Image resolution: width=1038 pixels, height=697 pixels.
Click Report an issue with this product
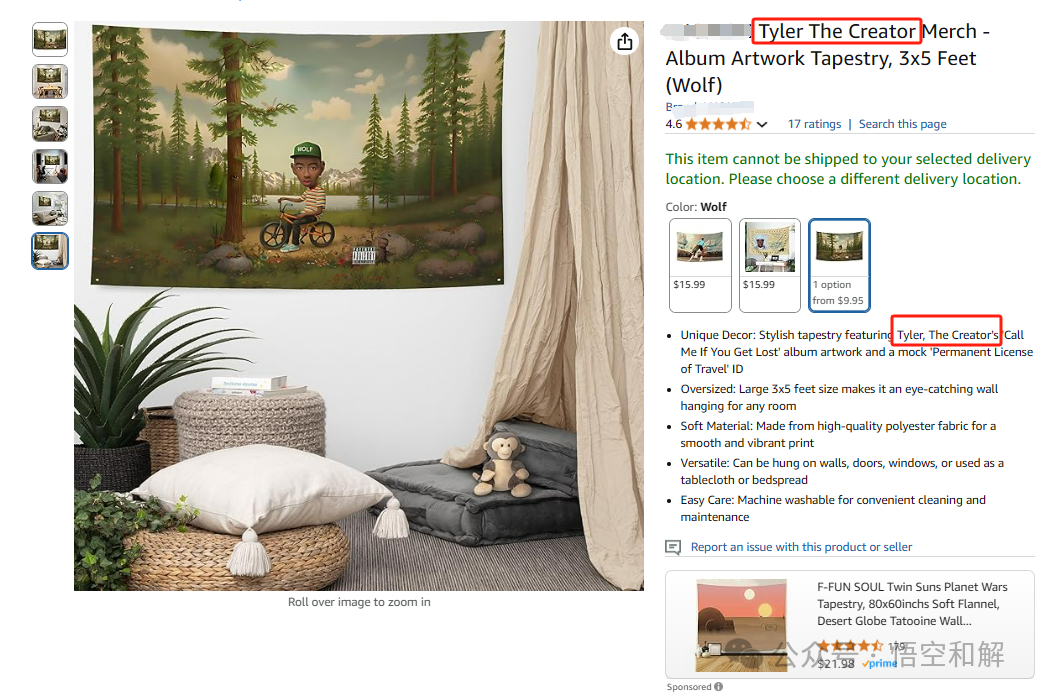point(801,547)
